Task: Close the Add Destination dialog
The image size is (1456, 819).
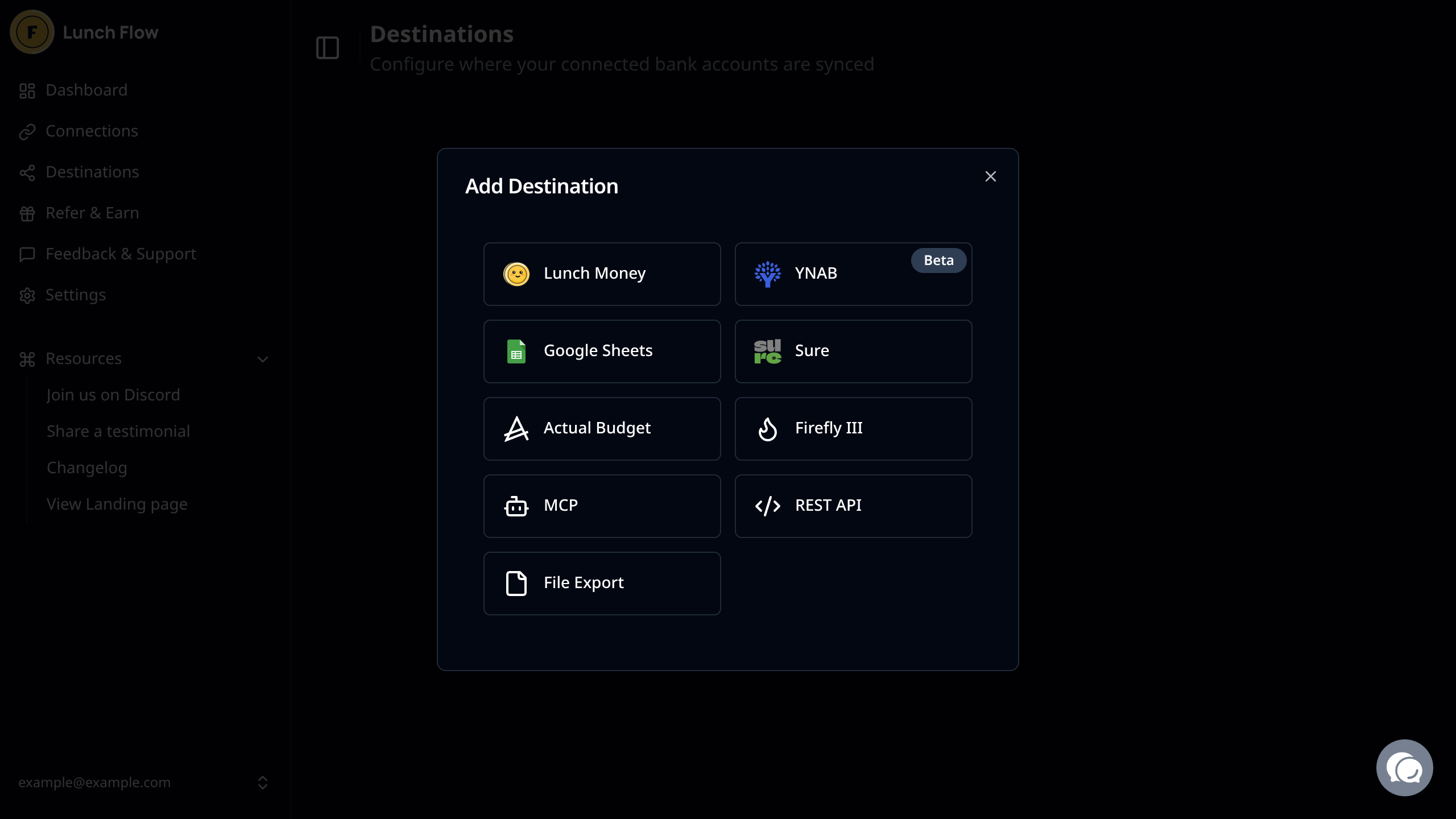Action: (x=991, y=176)
